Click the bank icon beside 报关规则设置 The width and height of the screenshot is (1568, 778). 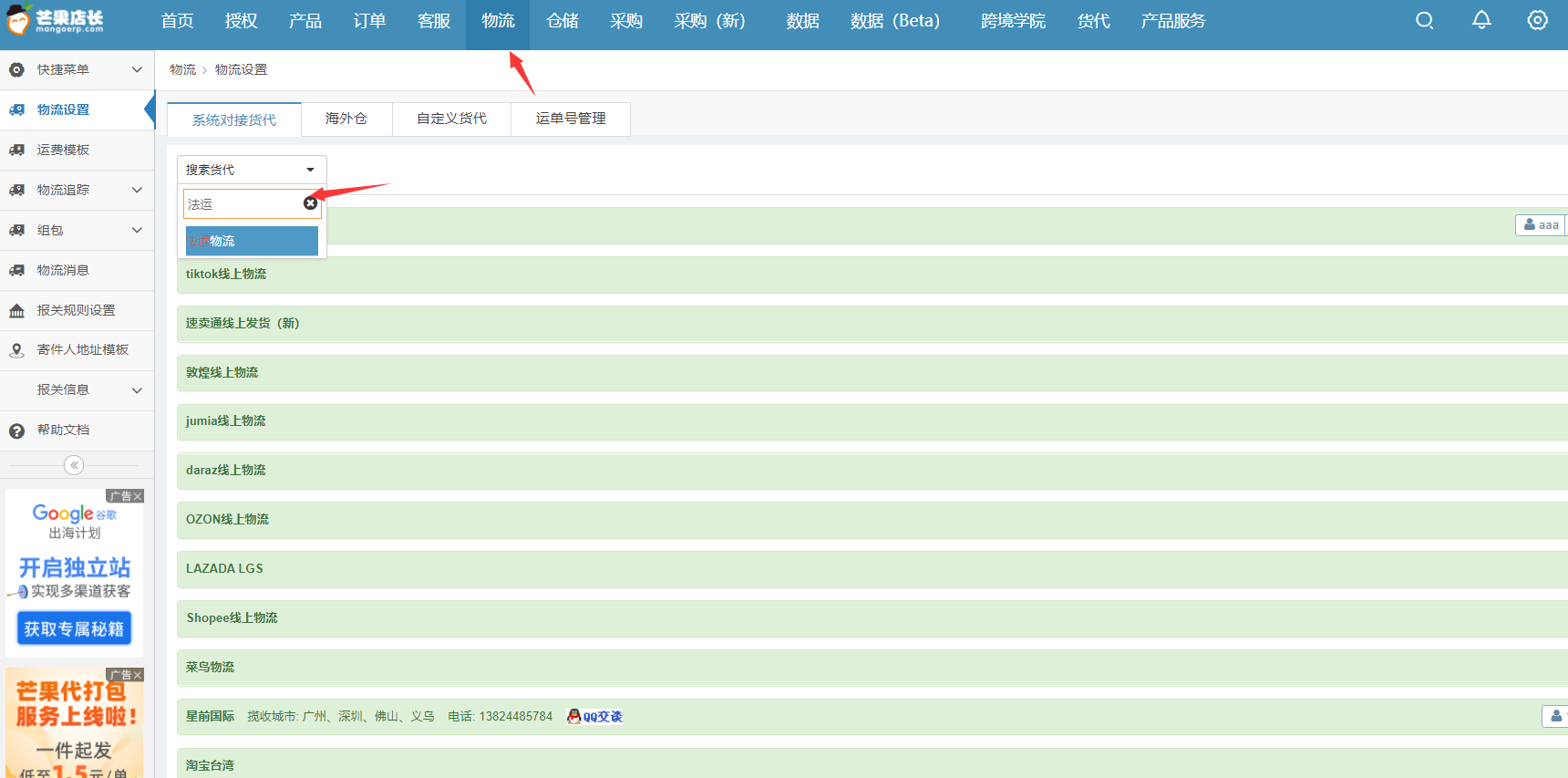[x=16, y=311]
